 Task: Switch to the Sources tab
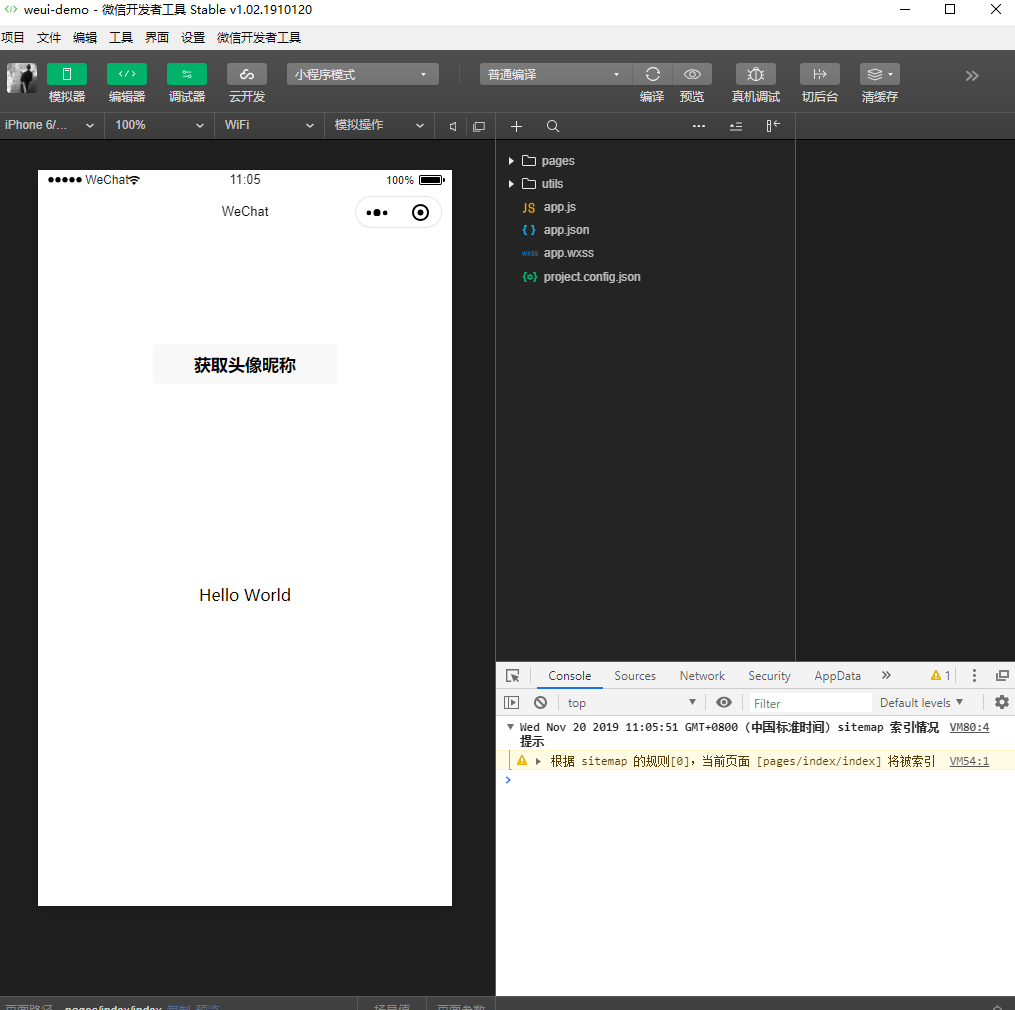(x=635, y=676)
